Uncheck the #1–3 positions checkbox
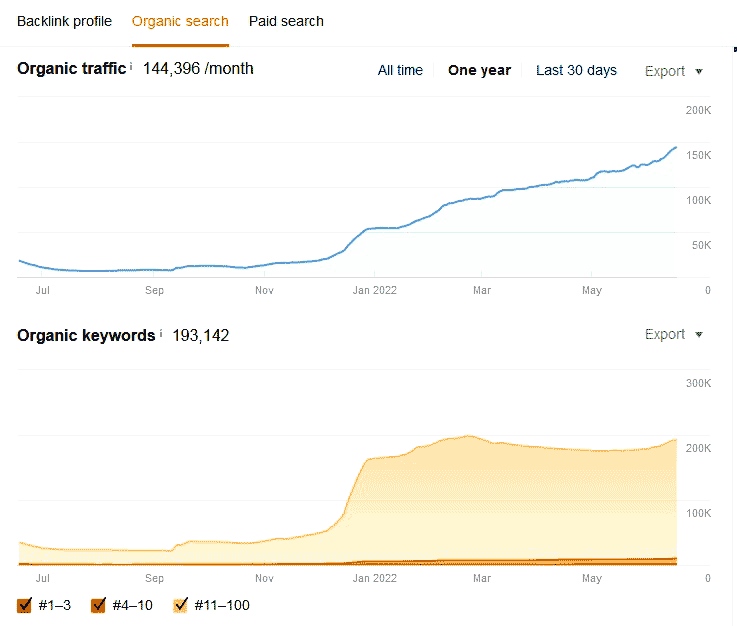The image size is (737, 626). tap(25, 605)
